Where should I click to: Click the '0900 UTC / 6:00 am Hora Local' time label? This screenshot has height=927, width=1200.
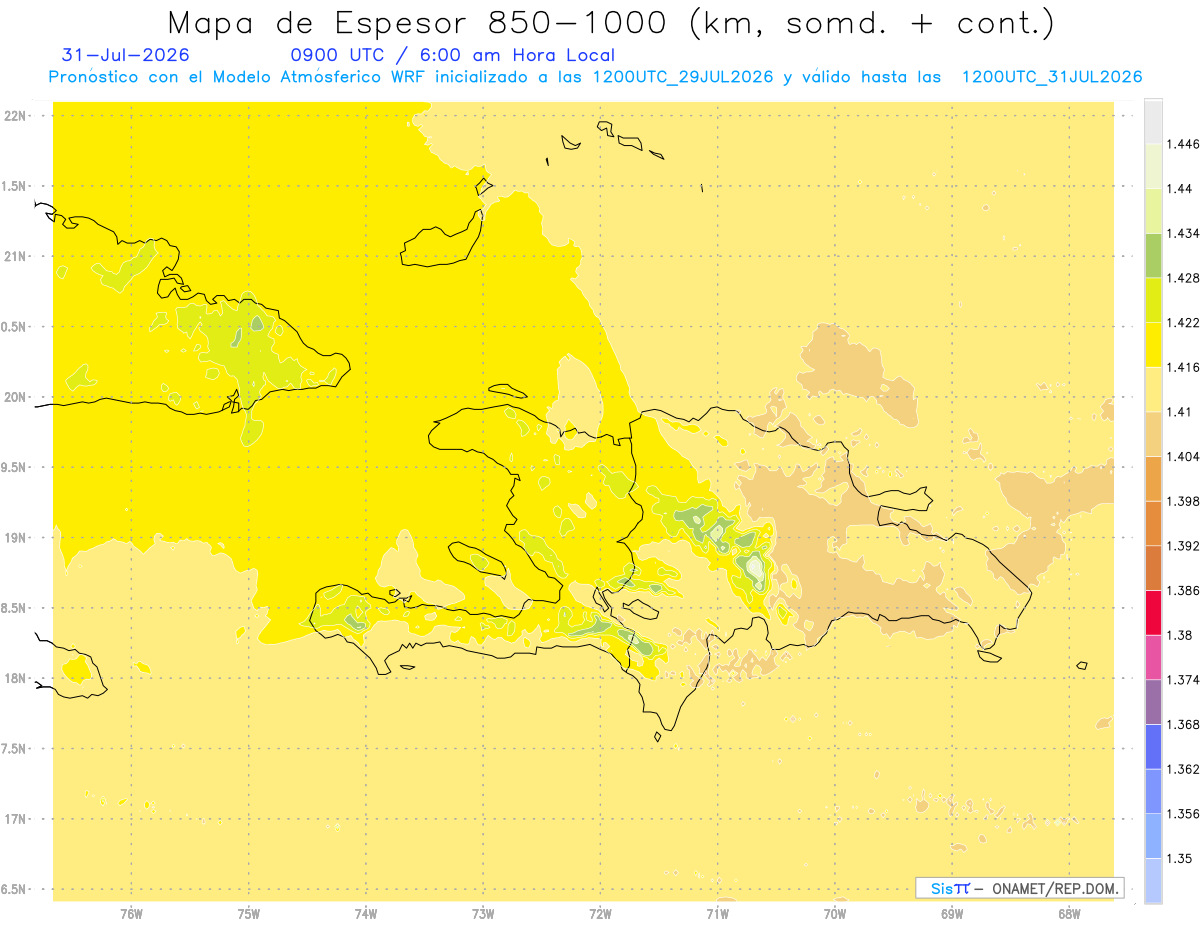click(x=453, y=55)
